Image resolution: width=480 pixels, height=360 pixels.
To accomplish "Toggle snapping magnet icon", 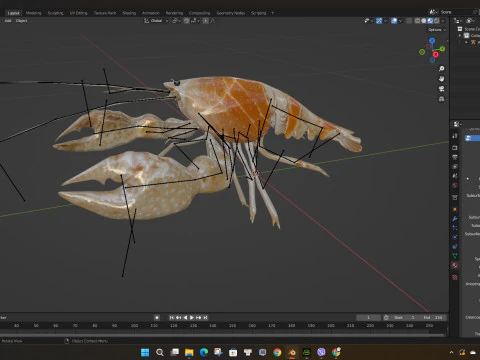I will click(186, 21).
